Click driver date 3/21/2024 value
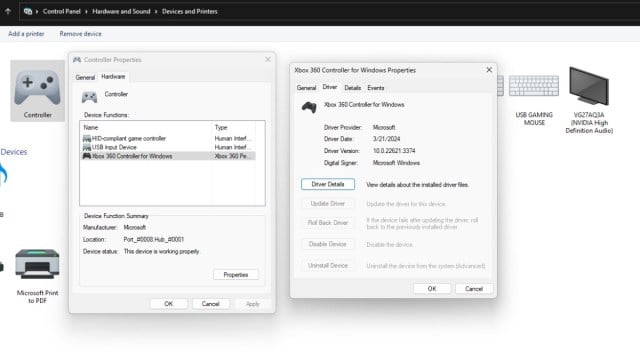640x360 pixels. coord(387,139)
